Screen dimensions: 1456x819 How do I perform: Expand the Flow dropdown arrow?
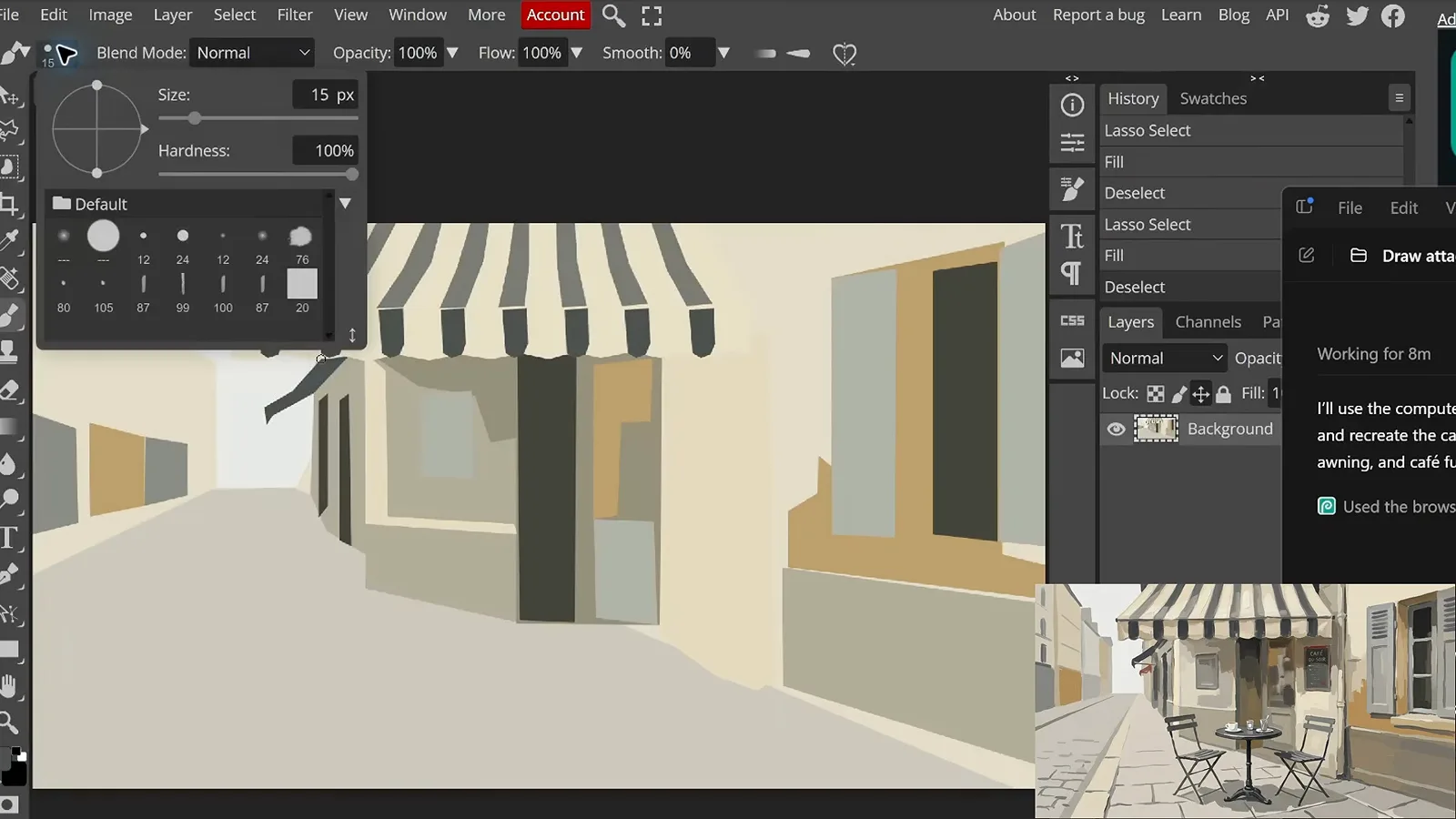[576, 53]
